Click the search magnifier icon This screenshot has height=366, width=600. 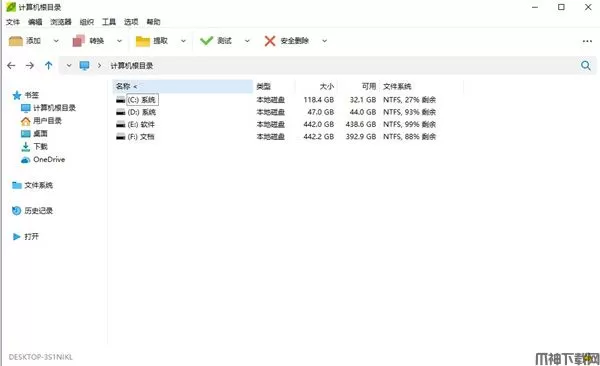click(585, 65)
